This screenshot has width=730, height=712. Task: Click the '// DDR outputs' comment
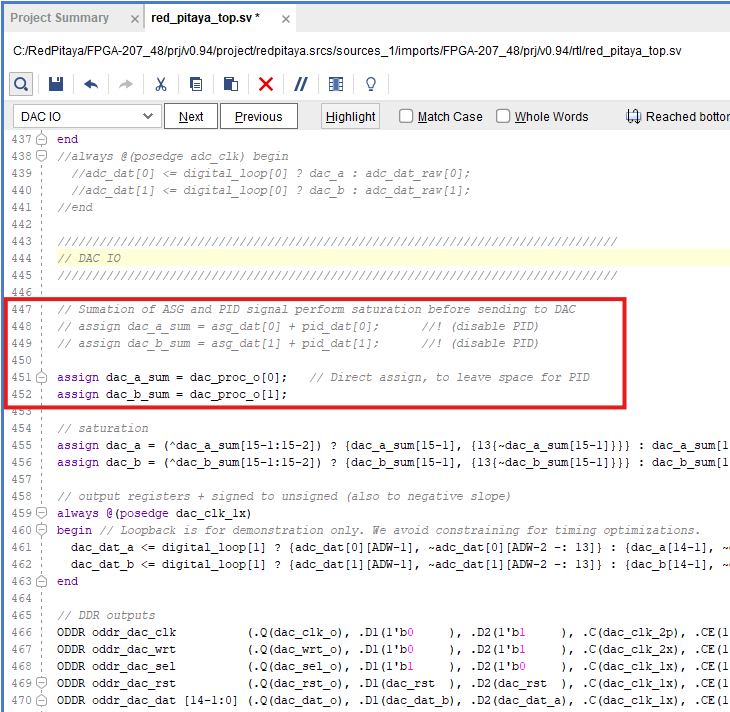(106, 615)
